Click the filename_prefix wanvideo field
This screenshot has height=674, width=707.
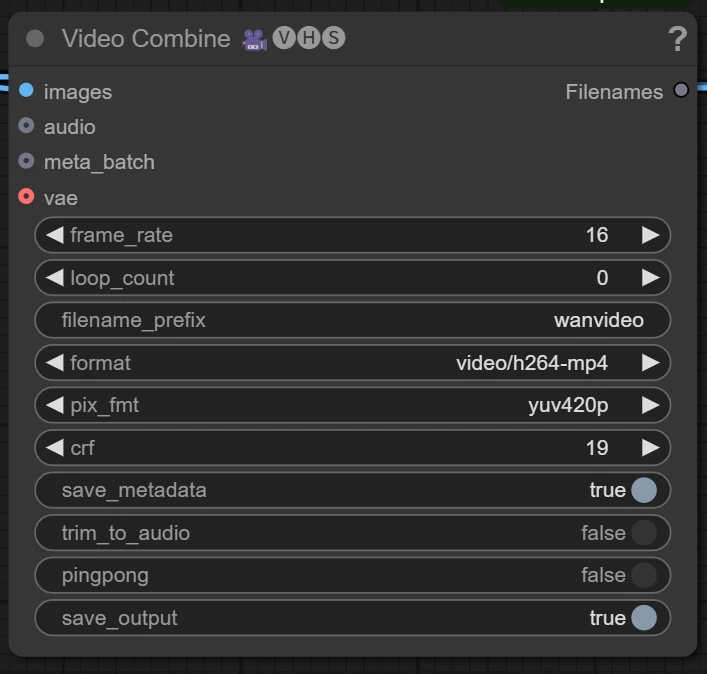click(x=353, y=320)
